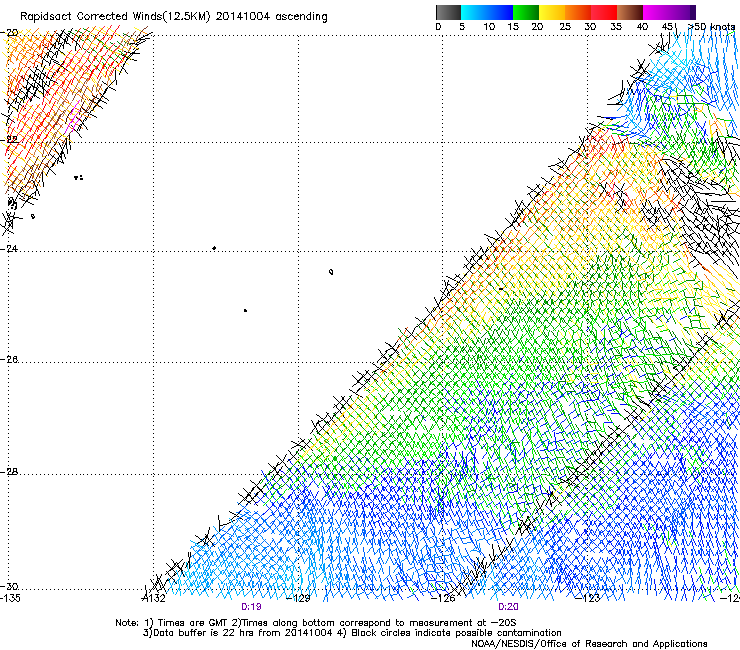Click the '-26' latitude axis label

[10, 360]
